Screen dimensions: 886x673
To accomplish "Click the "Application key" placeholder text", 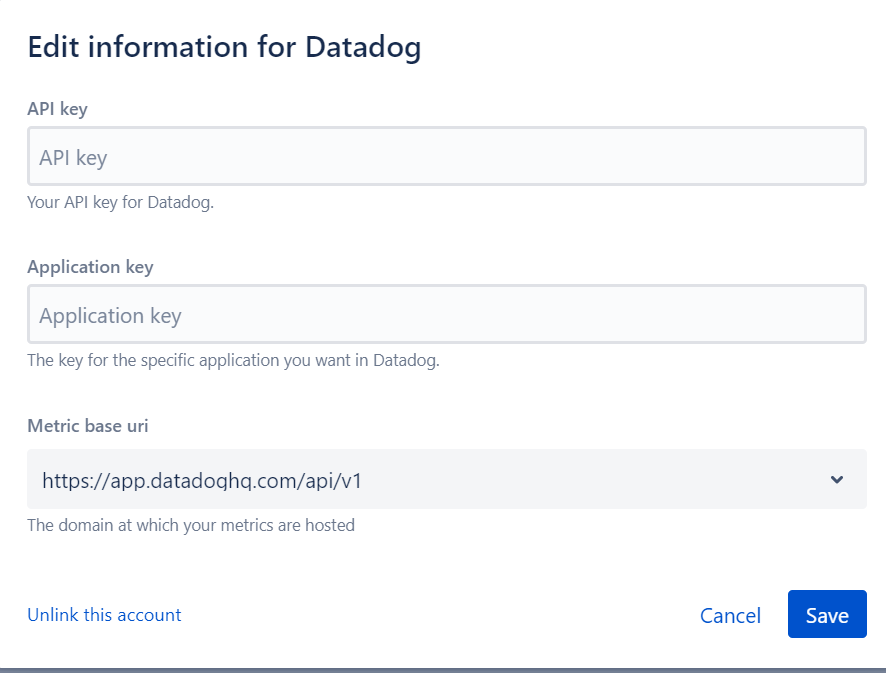I will pos(110,316).
